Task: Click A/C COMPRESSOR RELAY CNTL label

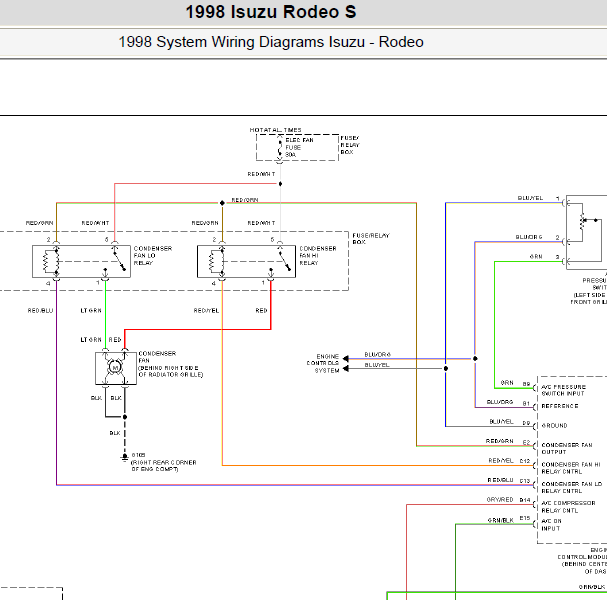Action: 568,507
